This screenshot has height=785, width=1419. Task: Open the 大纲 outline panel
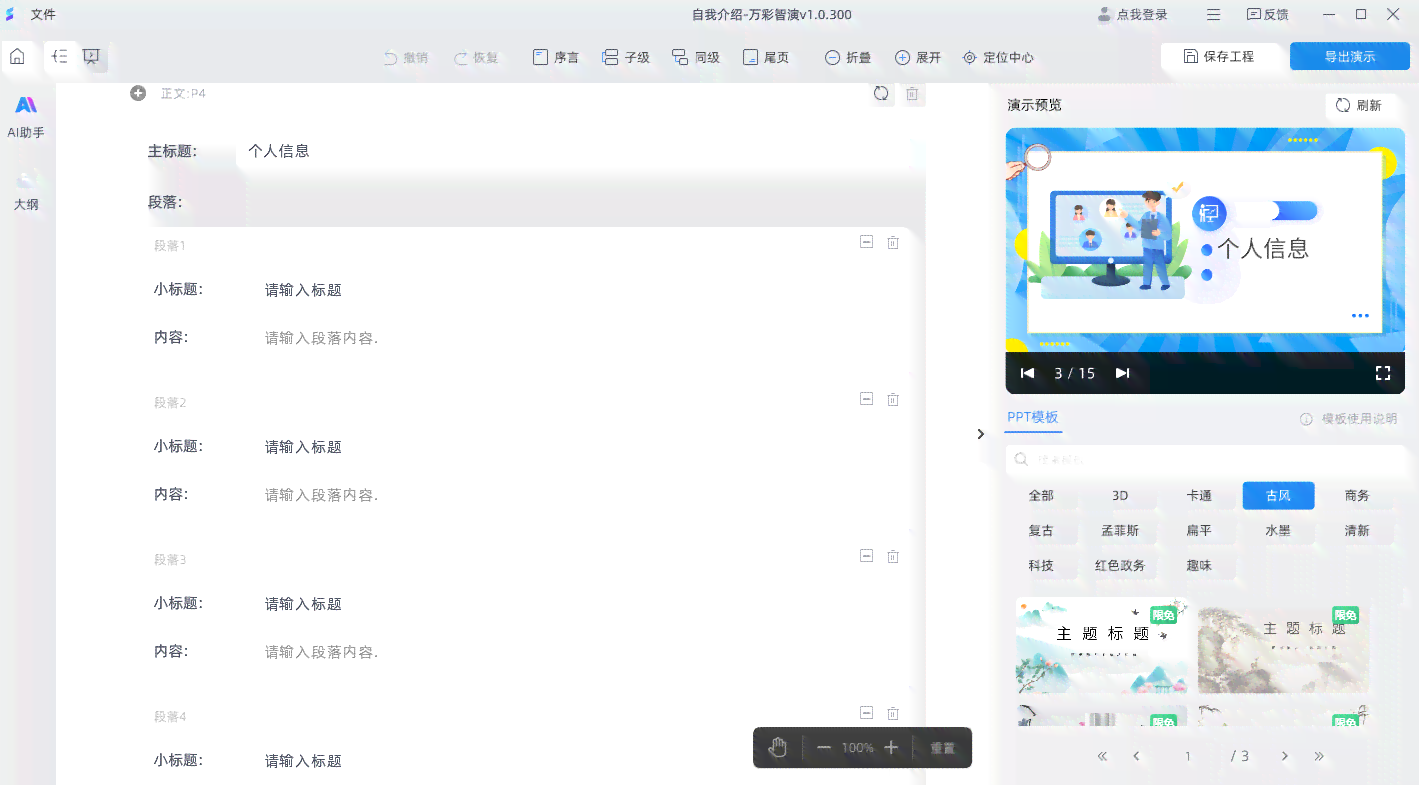coord(26,190)
